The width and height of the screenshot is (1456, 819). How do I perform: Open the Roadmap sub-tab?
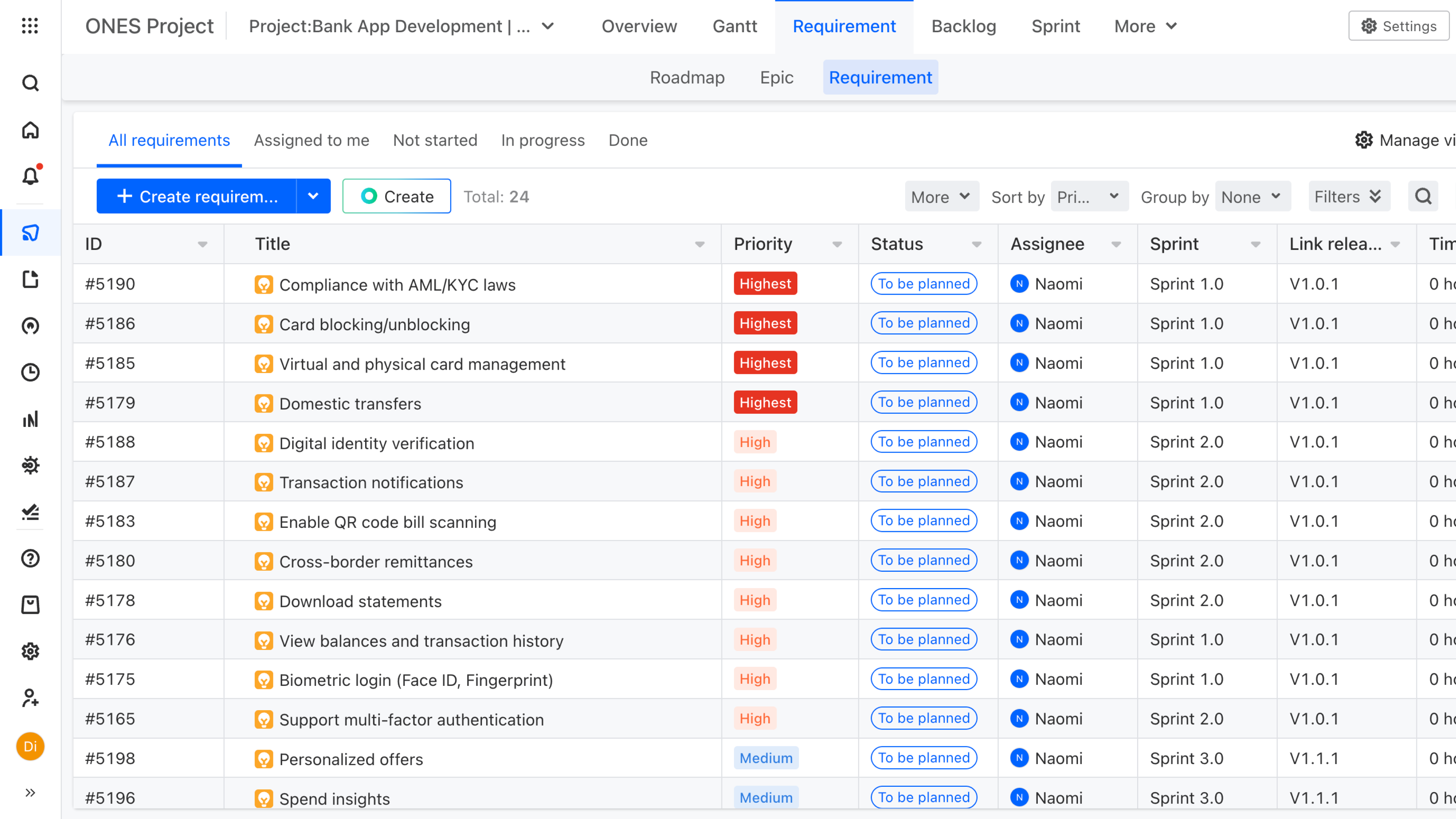pyautogui.click(x=687, y=77)
